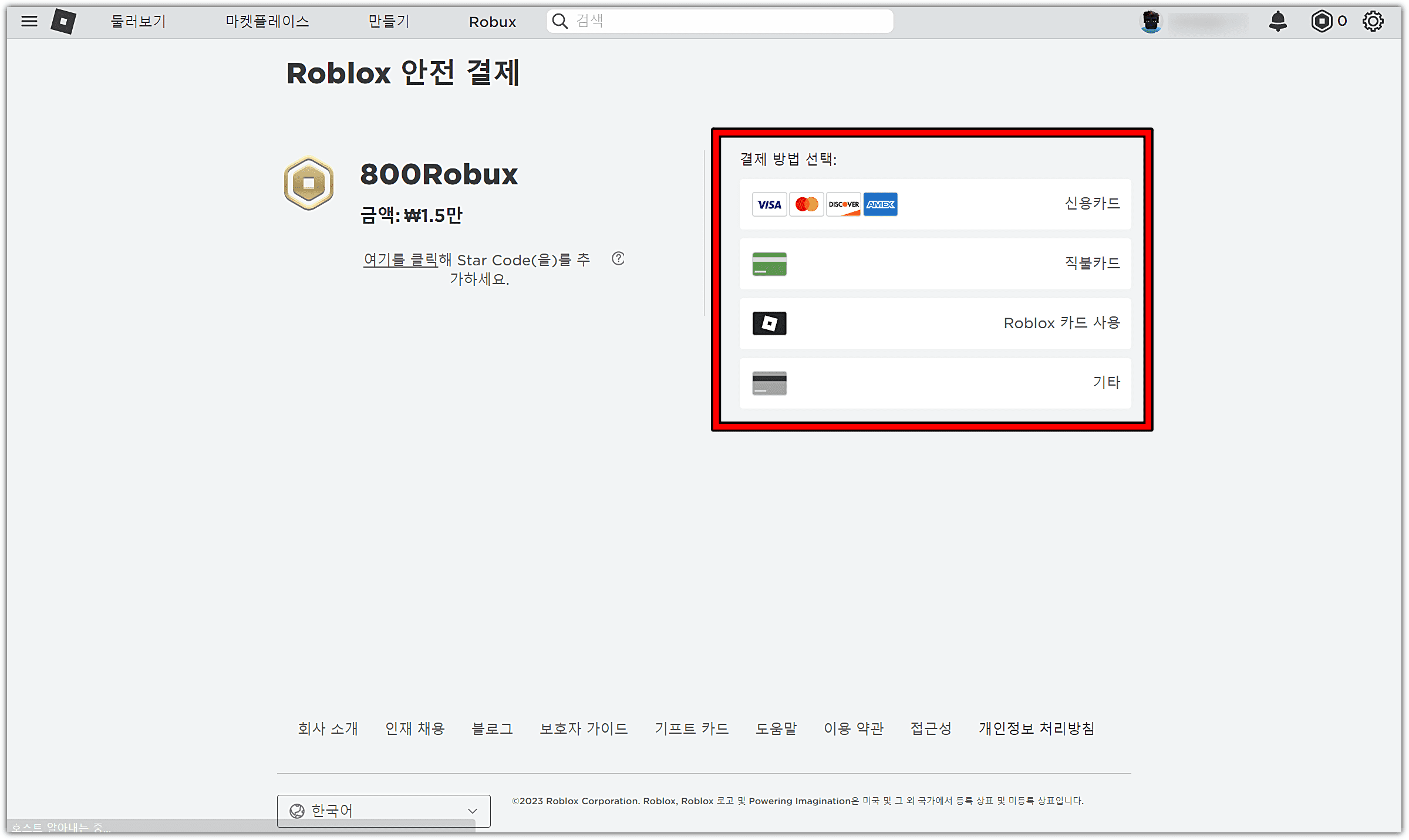Screen dimensions: 1409x840
Task: Open the 둘러보기 menu item
Action: pyautogui.click(x=139, y=22)
